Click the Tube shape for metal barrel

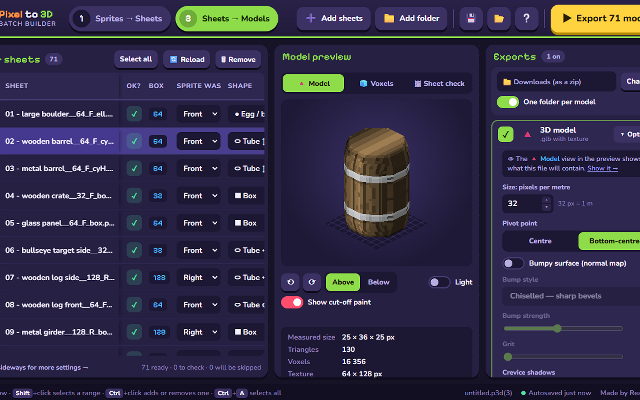point(247,169)
